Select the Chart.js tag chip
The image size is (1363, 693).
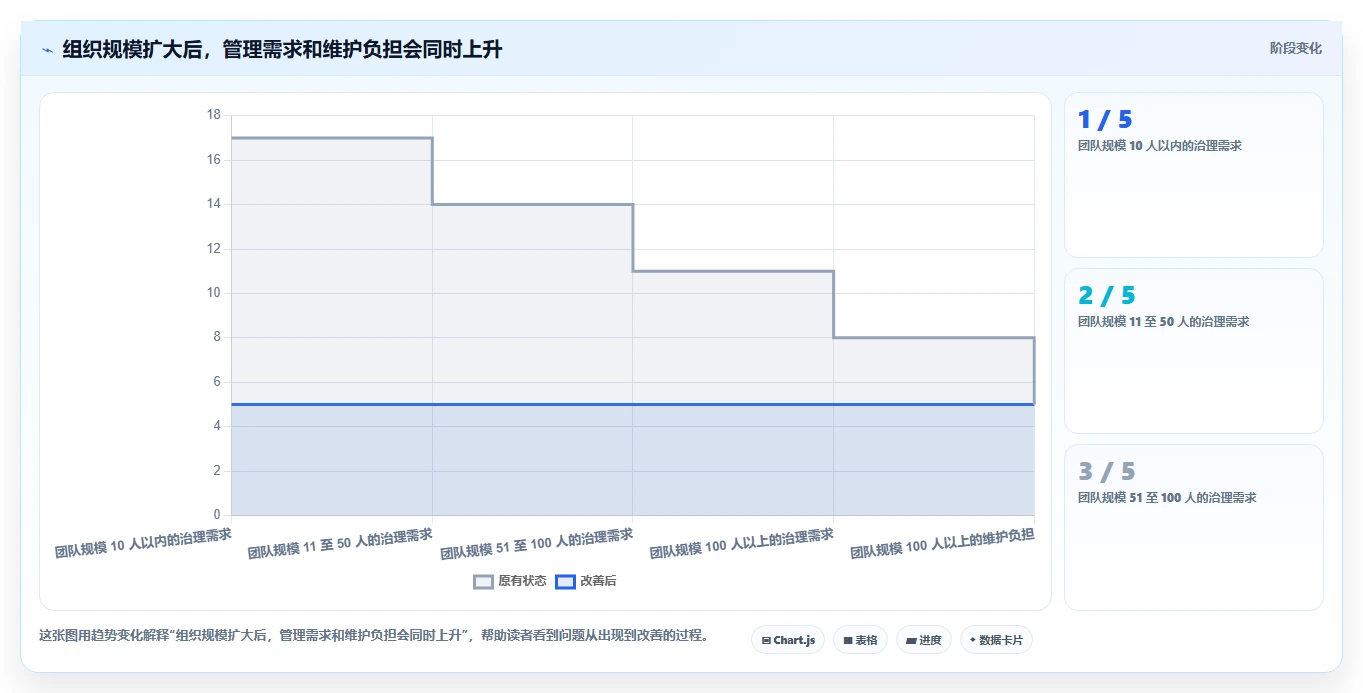coord(788,640)
